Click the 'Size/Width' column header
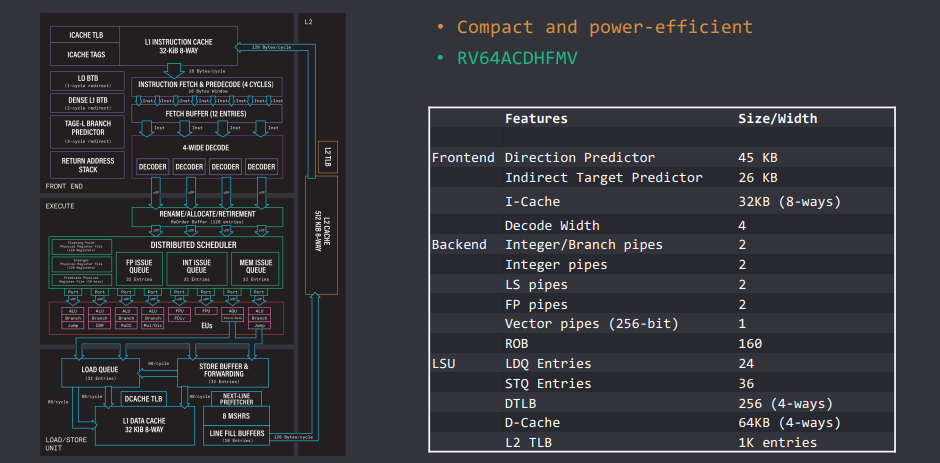 [777, 118]
